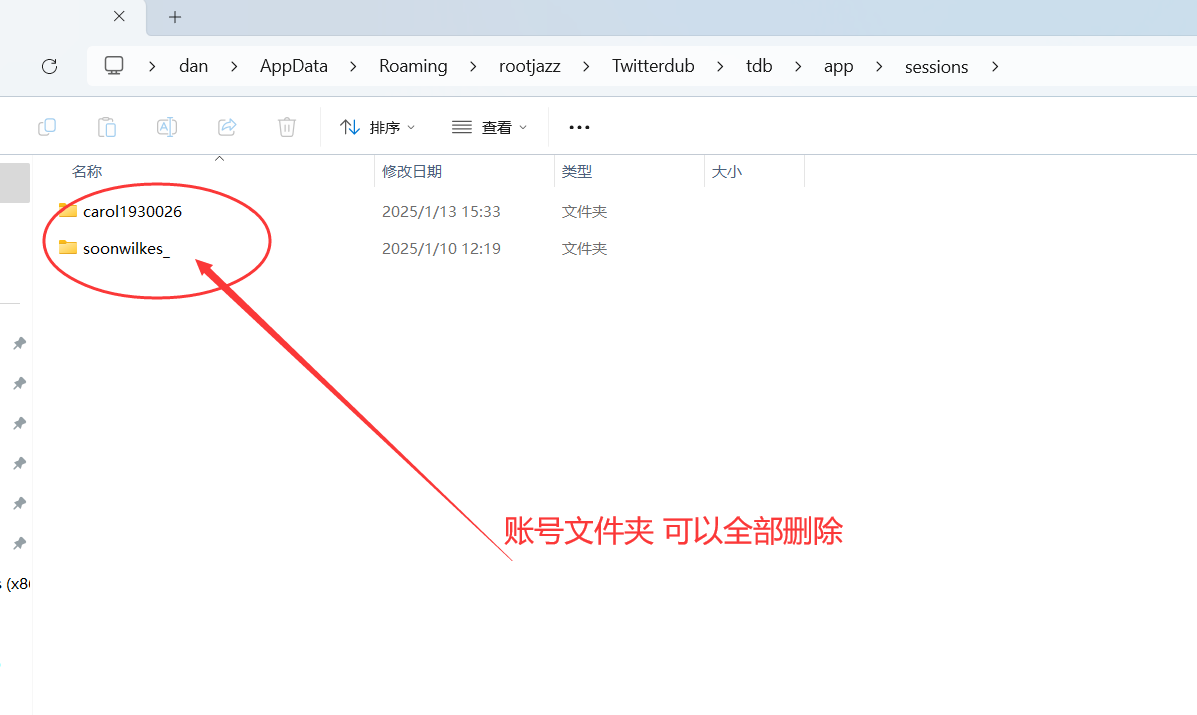Select the soonwilkes_ folder
Screen dimensions: 1197x715
[126, 248]
